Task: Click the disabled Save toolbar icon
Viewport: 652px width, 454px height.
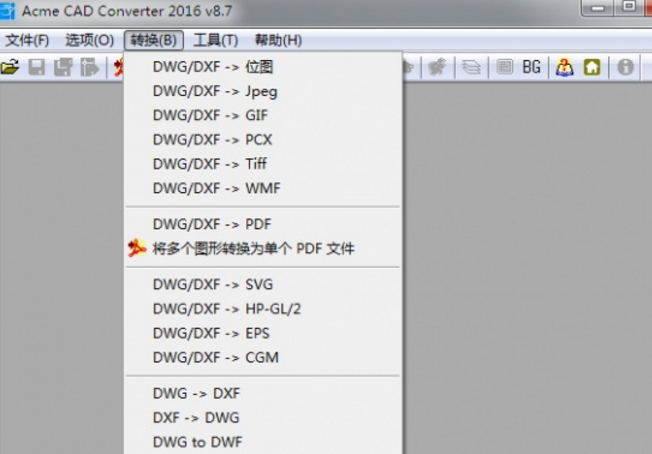Action: coord(37,67)
